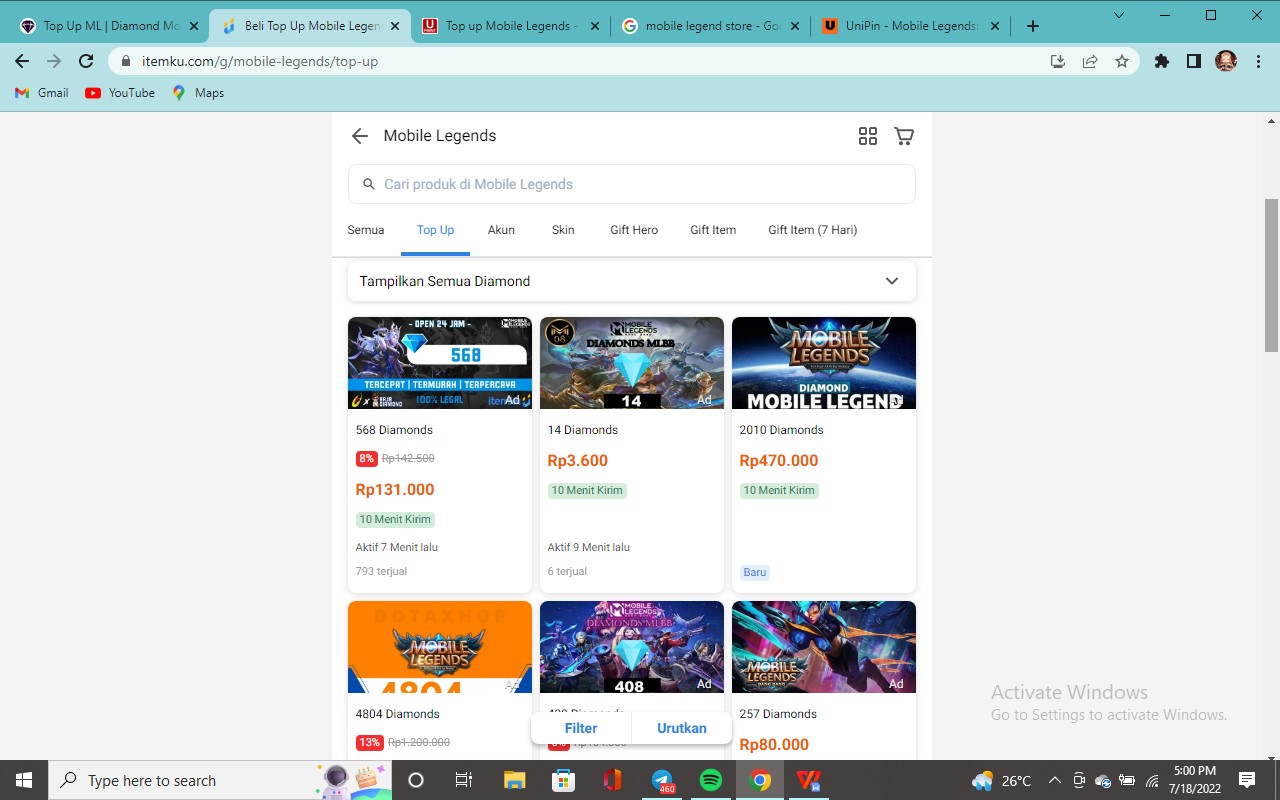Select the Gift Item (7 Hari) tab

click(x=813, y=230)
